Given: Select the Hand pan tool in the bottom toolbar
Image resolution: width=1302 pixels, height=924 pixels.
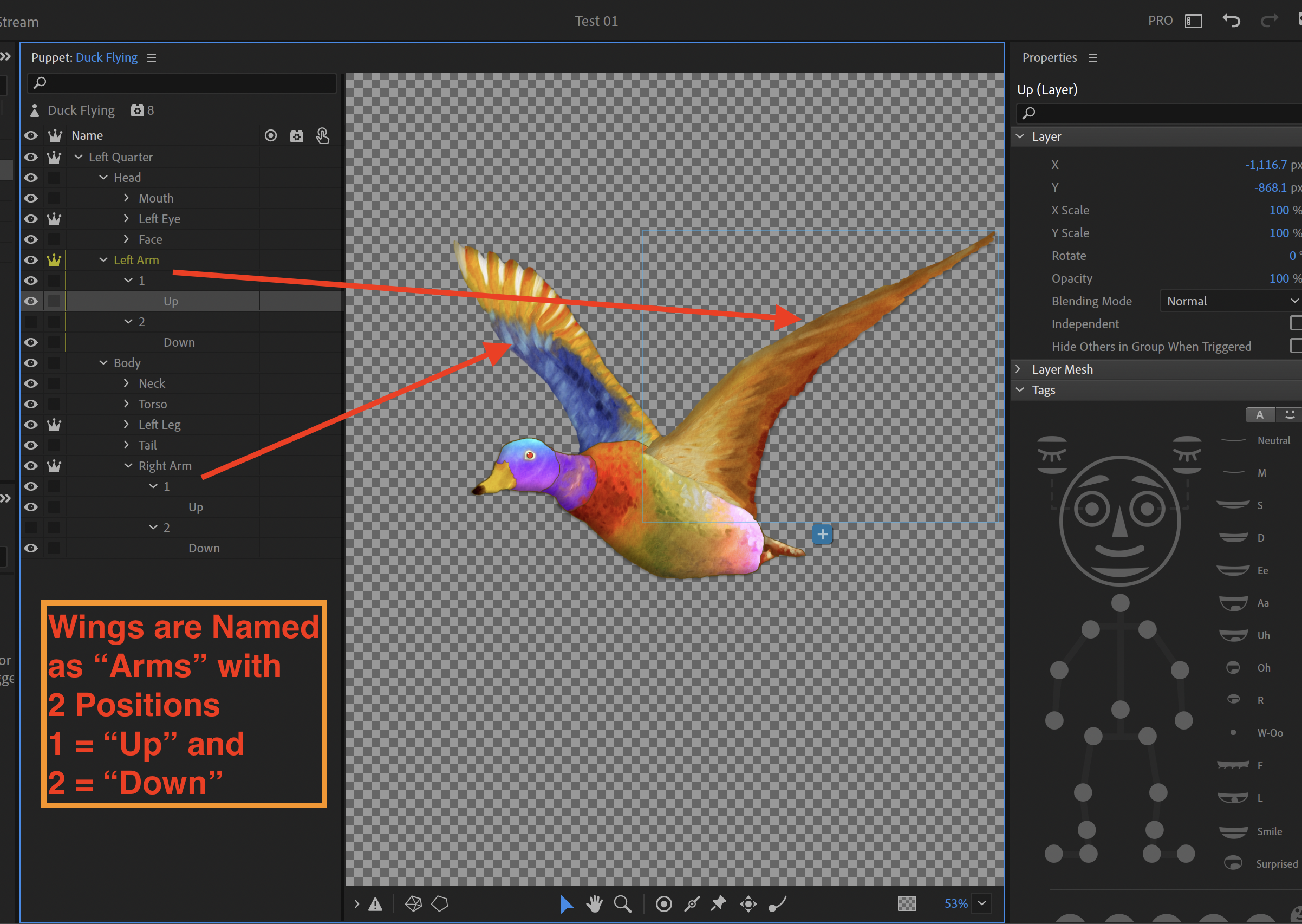Looking at the screenshot, I should tap(594, 903).
